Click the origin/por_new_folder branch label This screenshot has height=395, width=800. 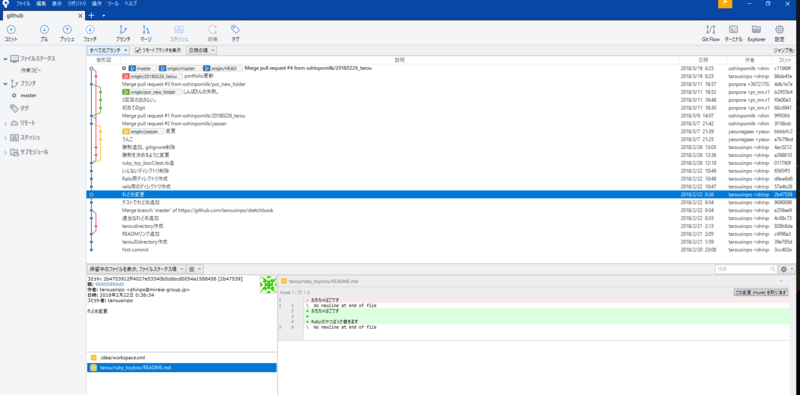coord(152,92)
